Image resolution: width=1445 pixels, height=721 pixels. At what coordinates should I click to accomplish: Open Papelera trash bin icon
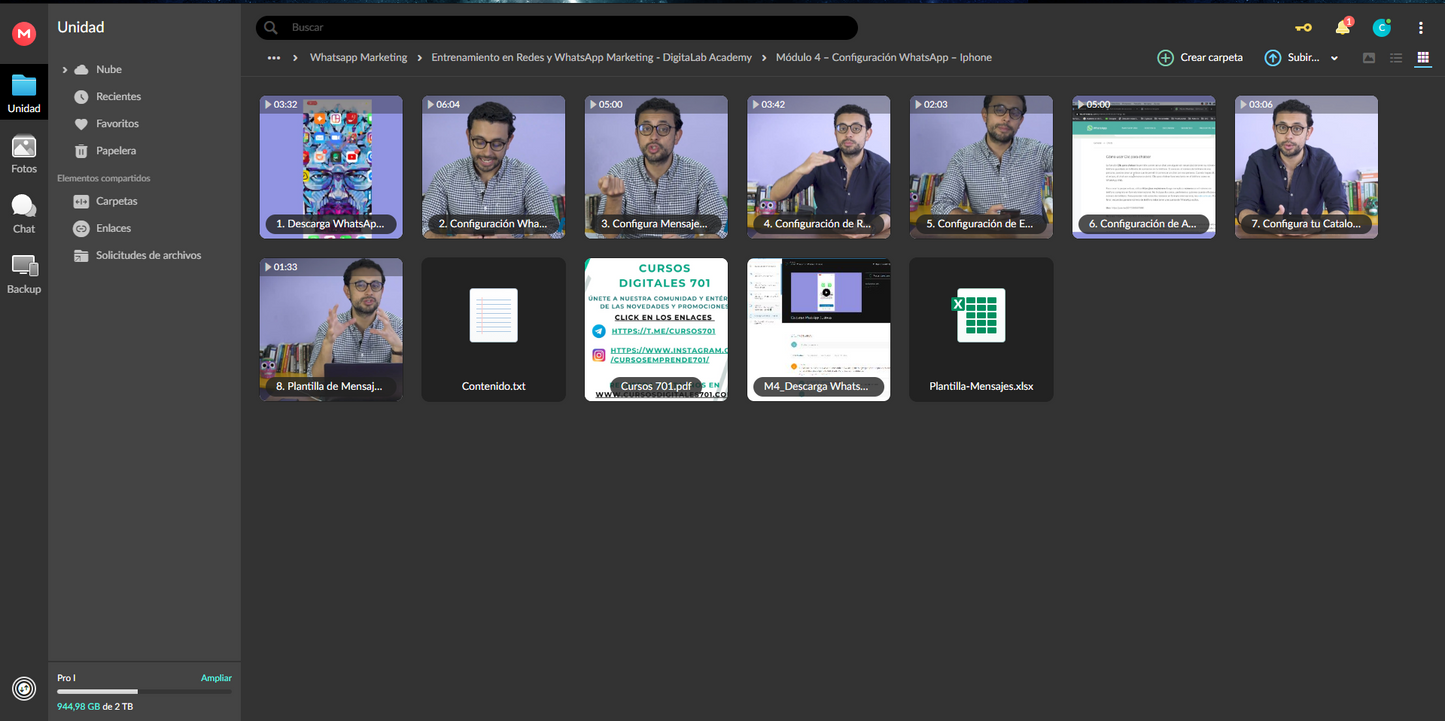point(81,151)
